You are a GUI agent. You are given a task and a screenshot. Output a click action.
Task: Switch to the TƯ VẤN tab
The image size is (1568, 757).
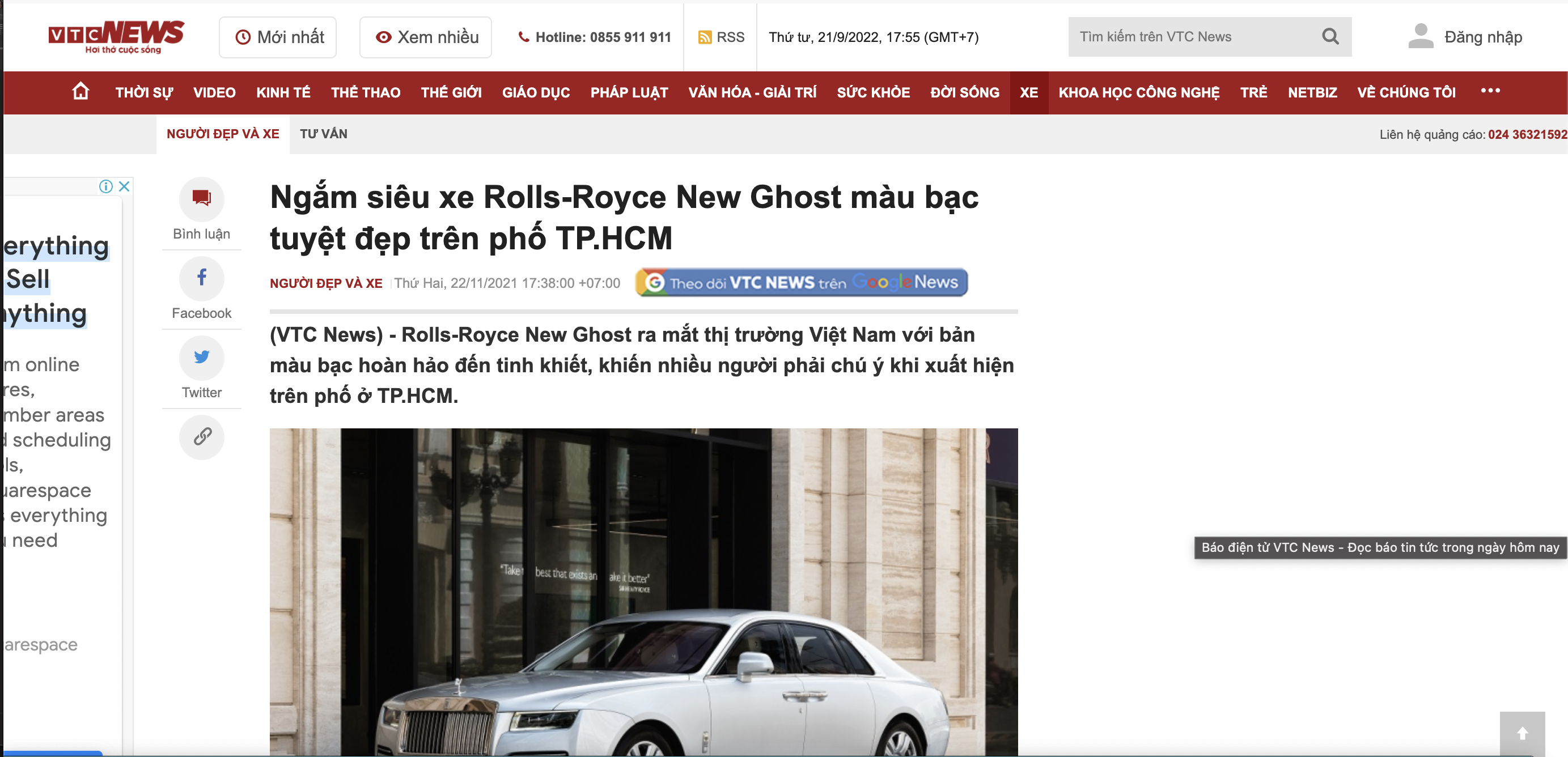coord(323,134)
